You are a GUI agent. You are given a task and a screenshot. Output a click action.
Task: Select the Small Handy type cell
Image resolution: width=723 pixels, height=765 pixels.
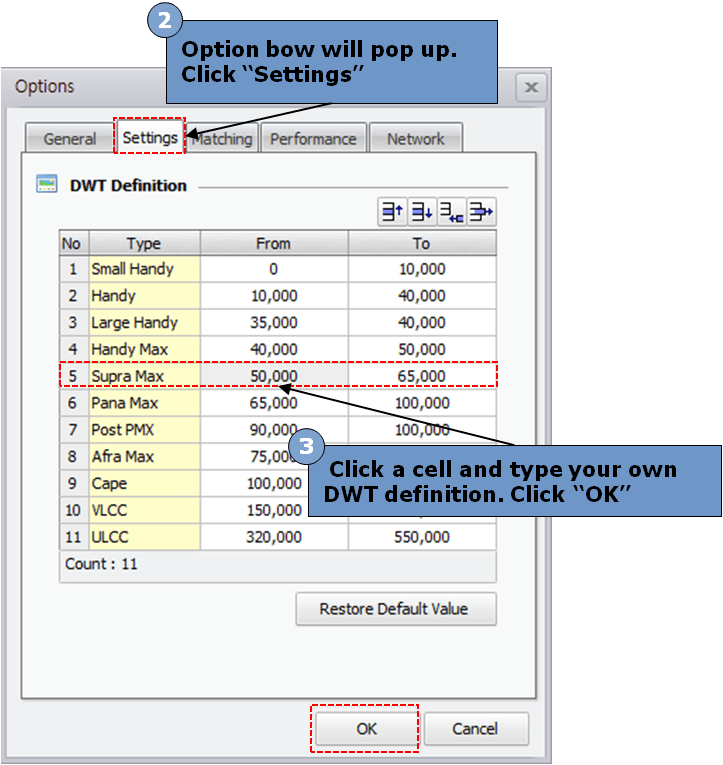pyautogui.click(x=144, y=269)
